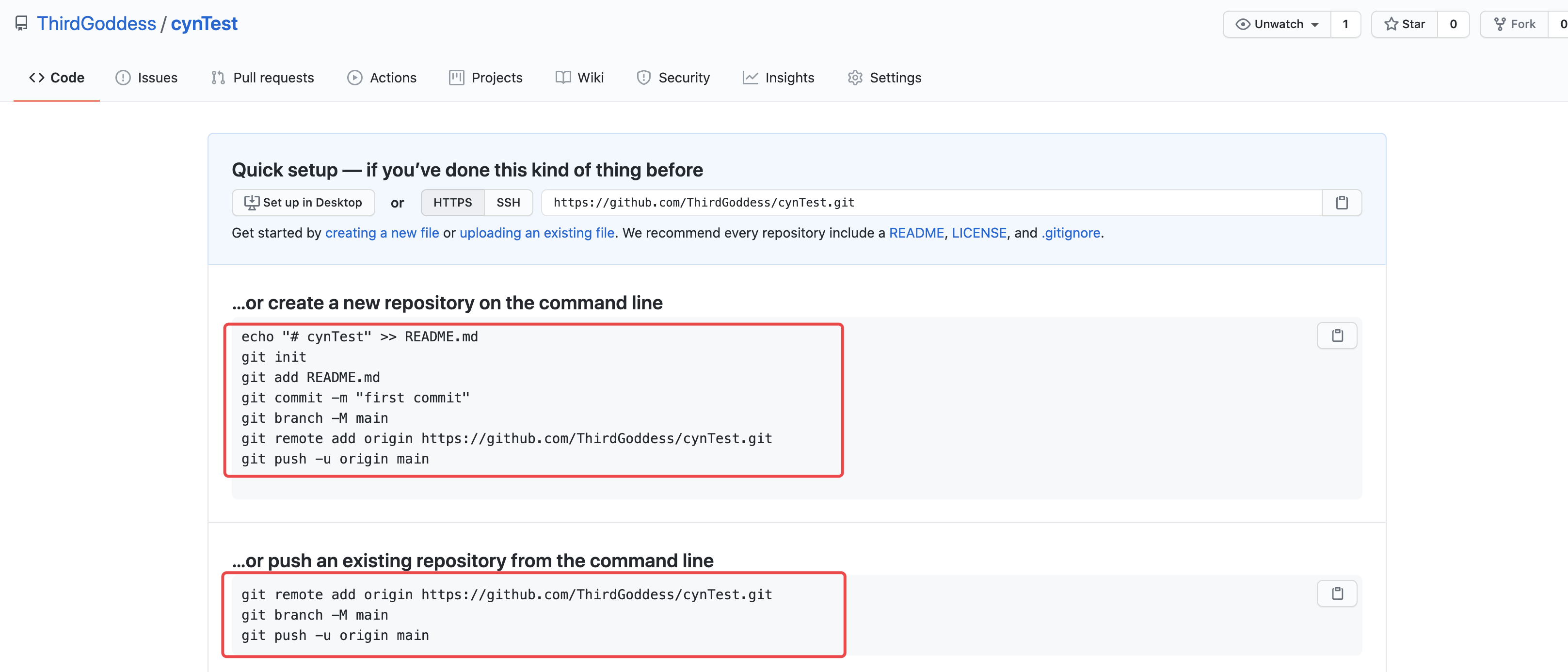Open the Issues tab
Image resolution: width=1568 pixels, height=672 pixels.
[147, 78]
